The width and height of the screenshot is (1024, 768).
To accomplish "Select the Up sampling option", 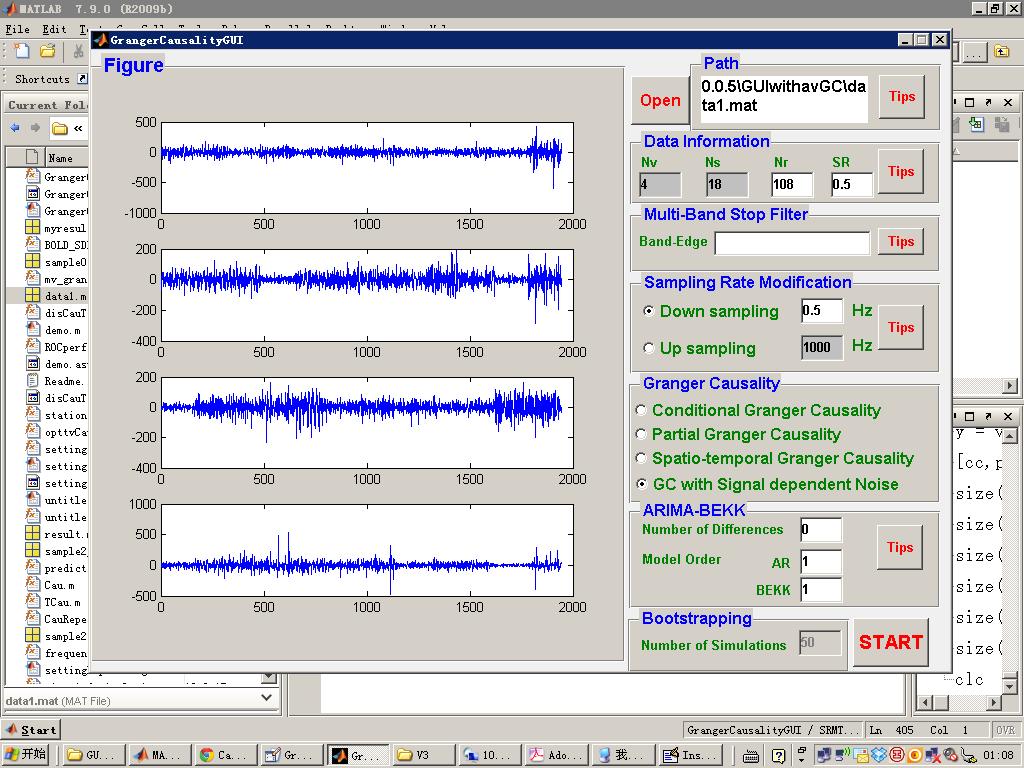I will pyautogui.click(x=650, y=348).
